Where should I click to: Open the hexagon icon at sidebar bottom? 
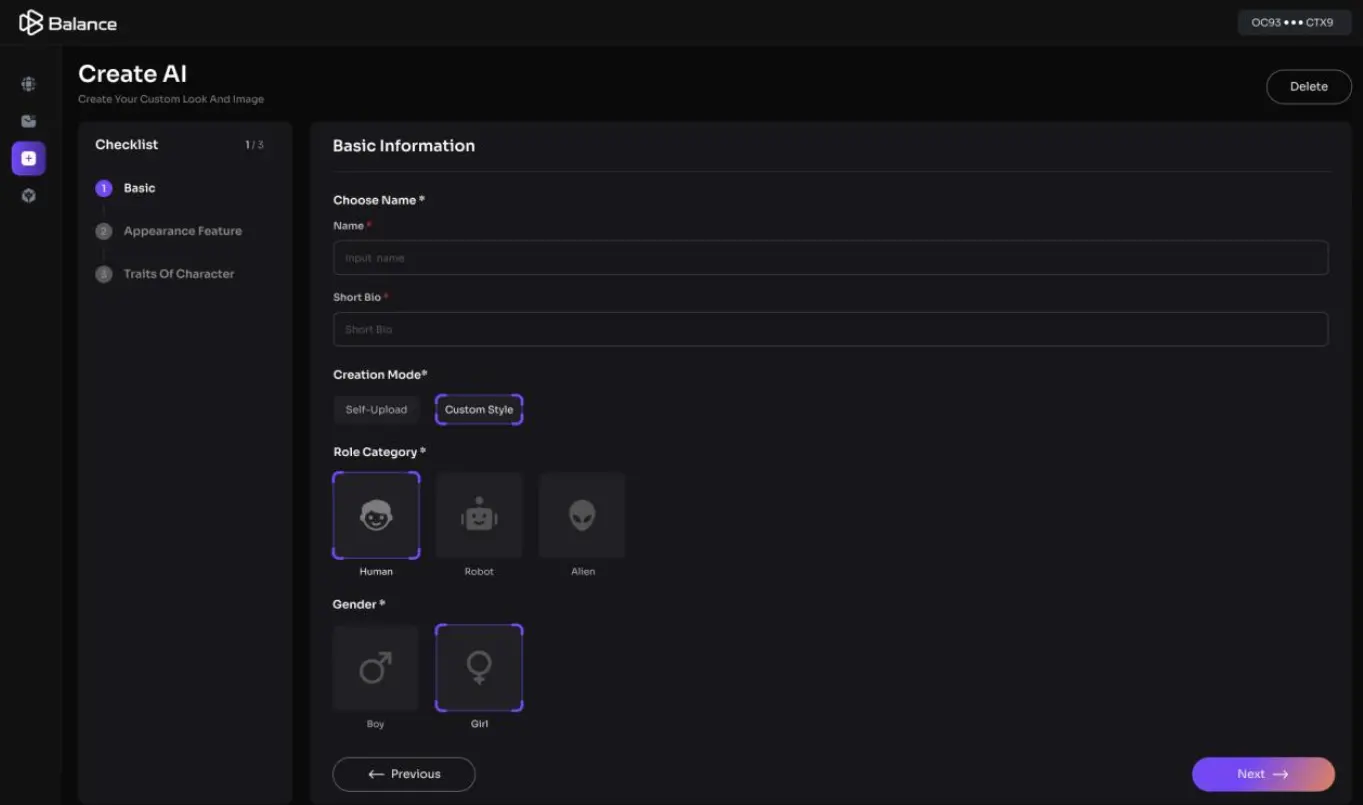tap(28, 195)
